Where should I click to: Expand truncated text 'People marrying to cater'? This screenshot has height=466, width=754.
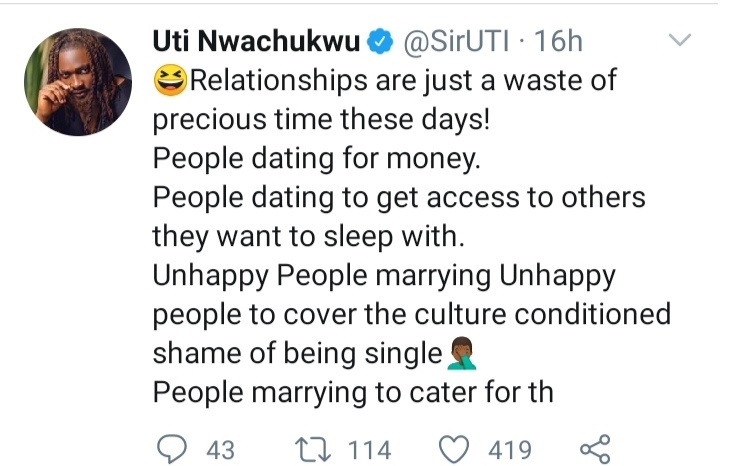pos(353,392)
